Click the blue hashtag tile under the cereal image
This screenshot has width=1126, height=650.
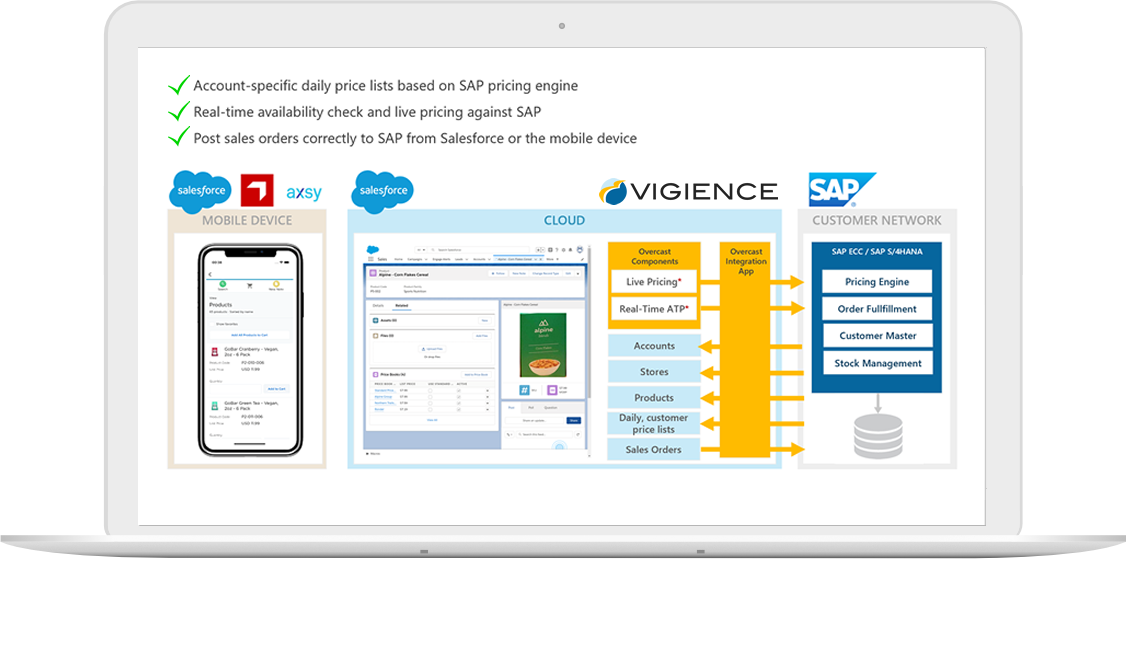(525, 390)
